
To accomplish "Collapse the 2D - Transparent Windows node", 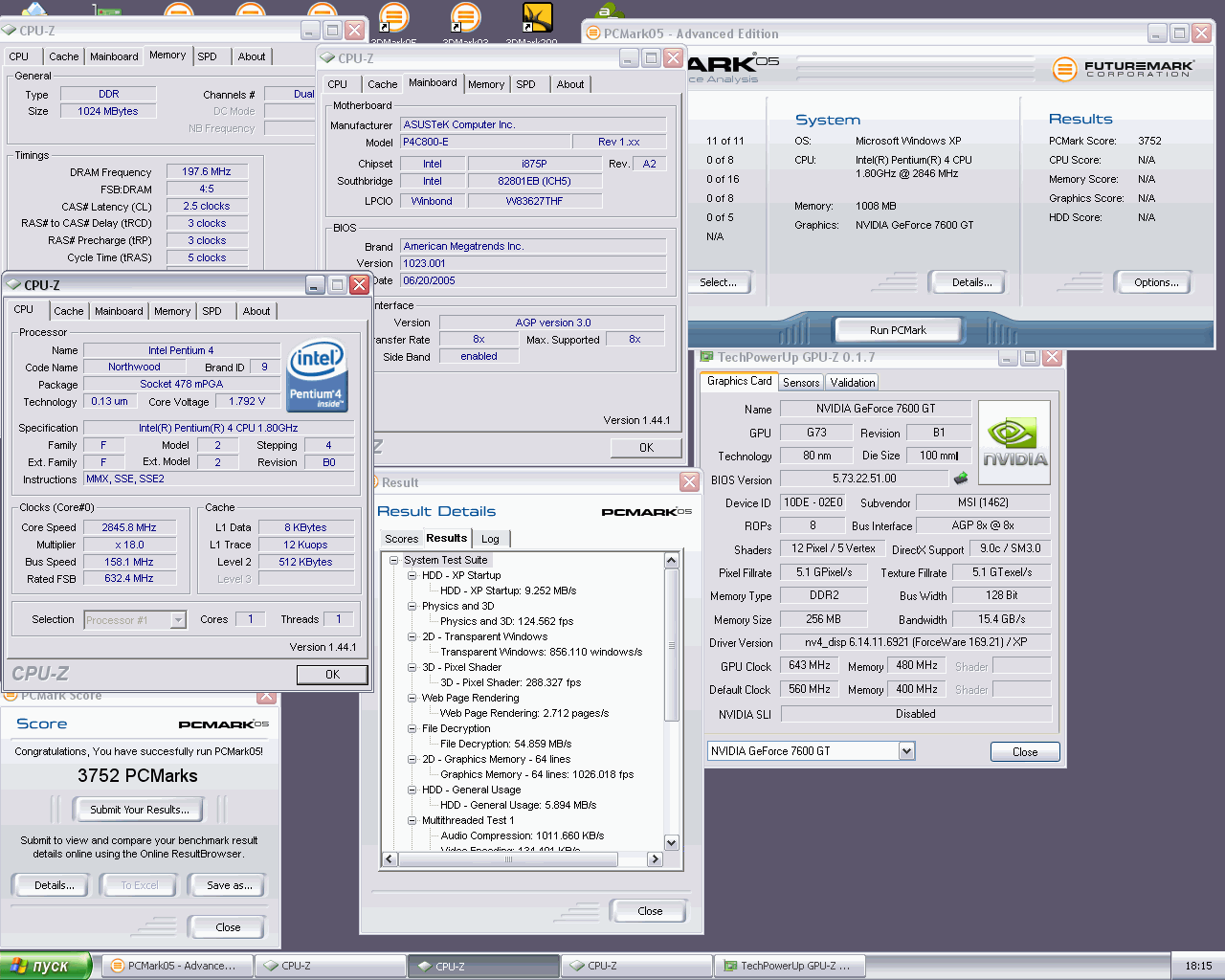I will click(x=412, y=636).
